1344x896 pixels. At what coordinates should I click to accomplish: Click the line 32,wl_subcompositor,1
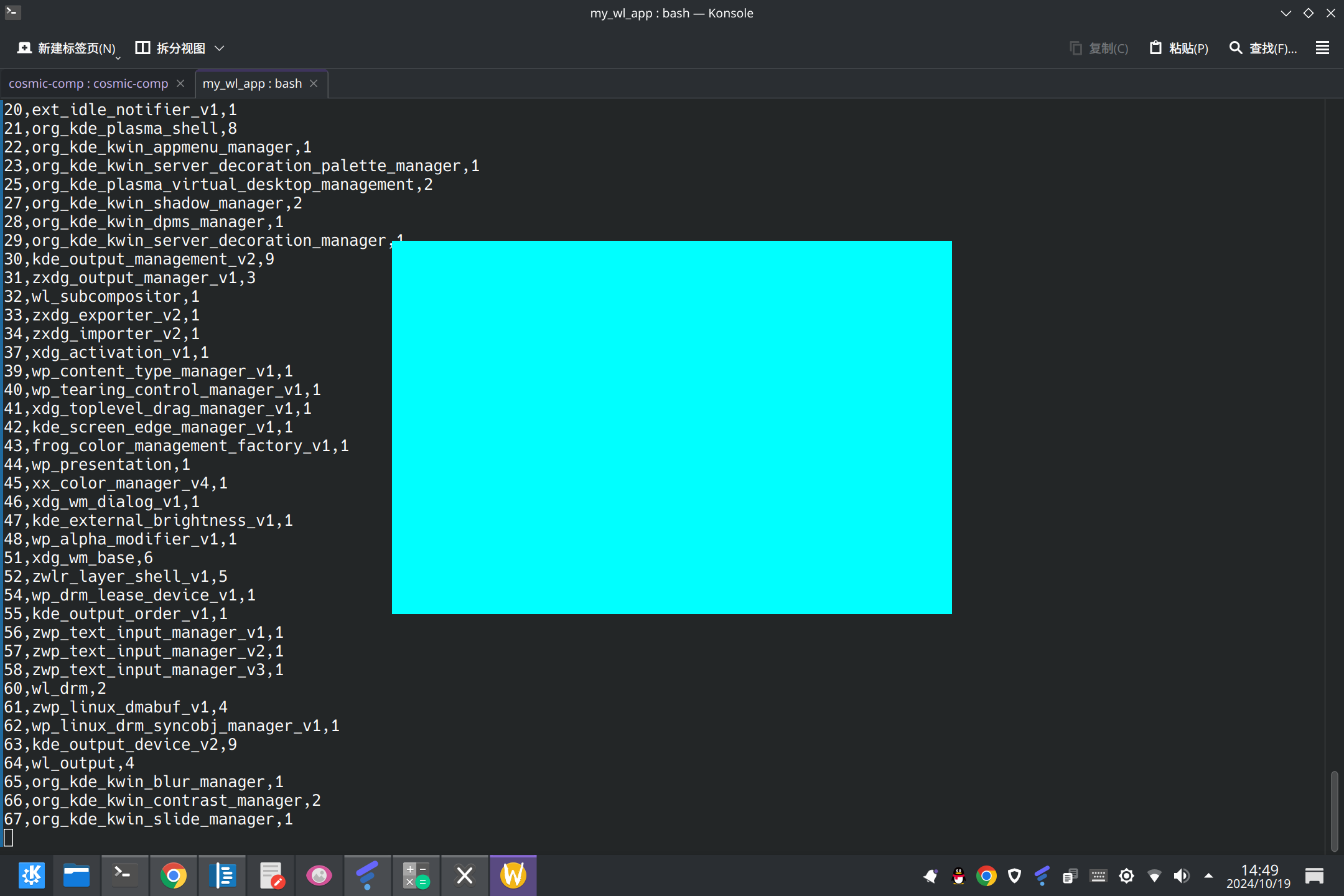point(102,296)
